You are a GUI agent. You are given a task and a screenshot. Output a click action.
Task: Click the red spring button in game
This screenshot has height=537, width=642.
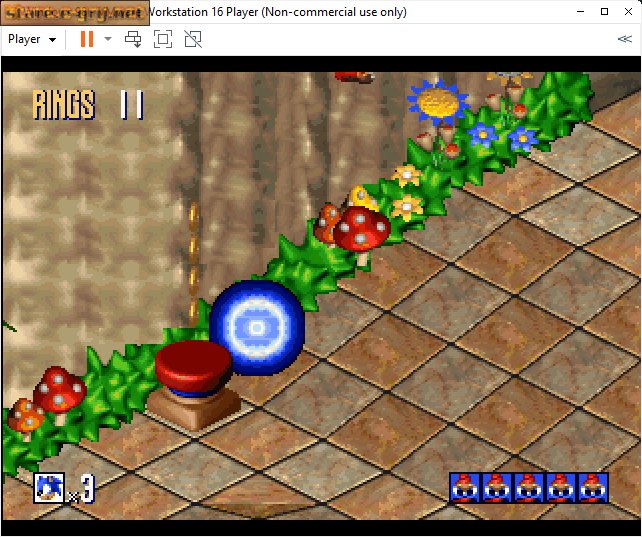[193, 369]
